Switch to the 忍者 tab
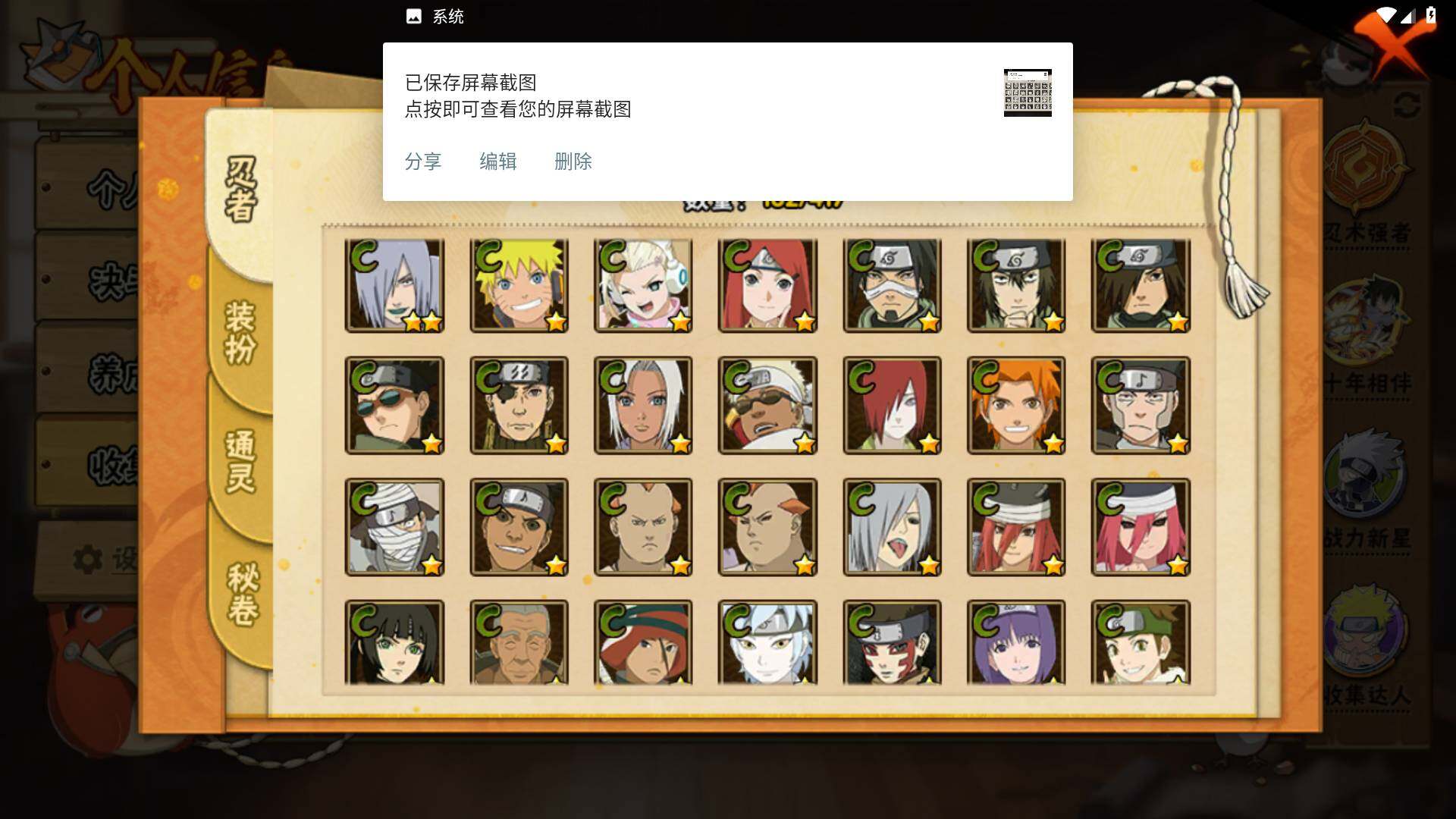 pyautogui.click(x=241, y=190)
